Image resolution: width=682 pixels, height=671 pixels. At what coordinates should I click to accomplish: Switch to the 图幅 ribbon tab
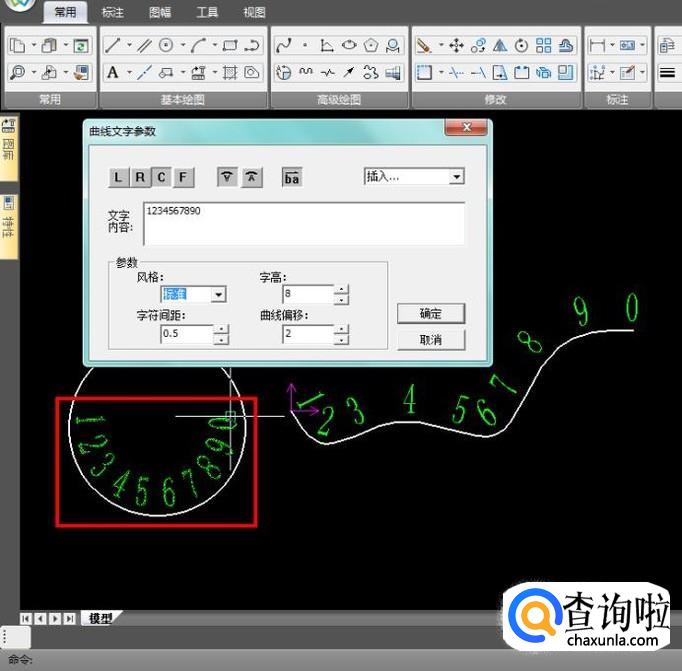point(160,13)
